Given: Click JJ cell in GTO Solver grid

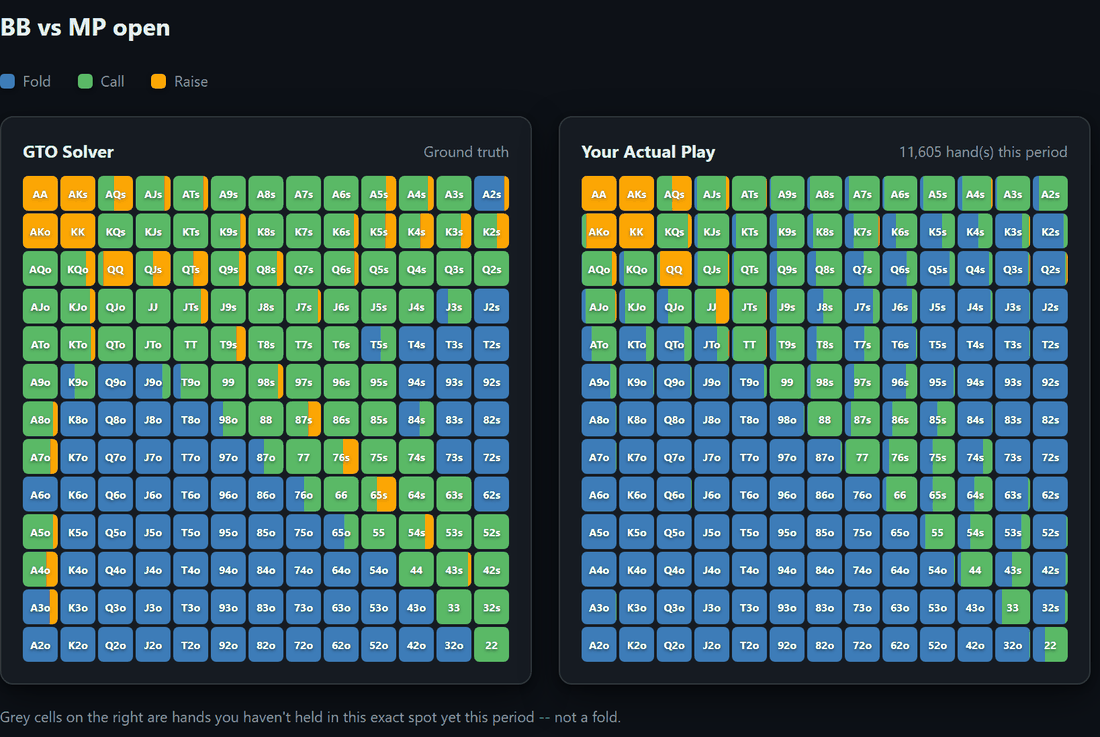Looking at the screenshot, I should 153,306.
